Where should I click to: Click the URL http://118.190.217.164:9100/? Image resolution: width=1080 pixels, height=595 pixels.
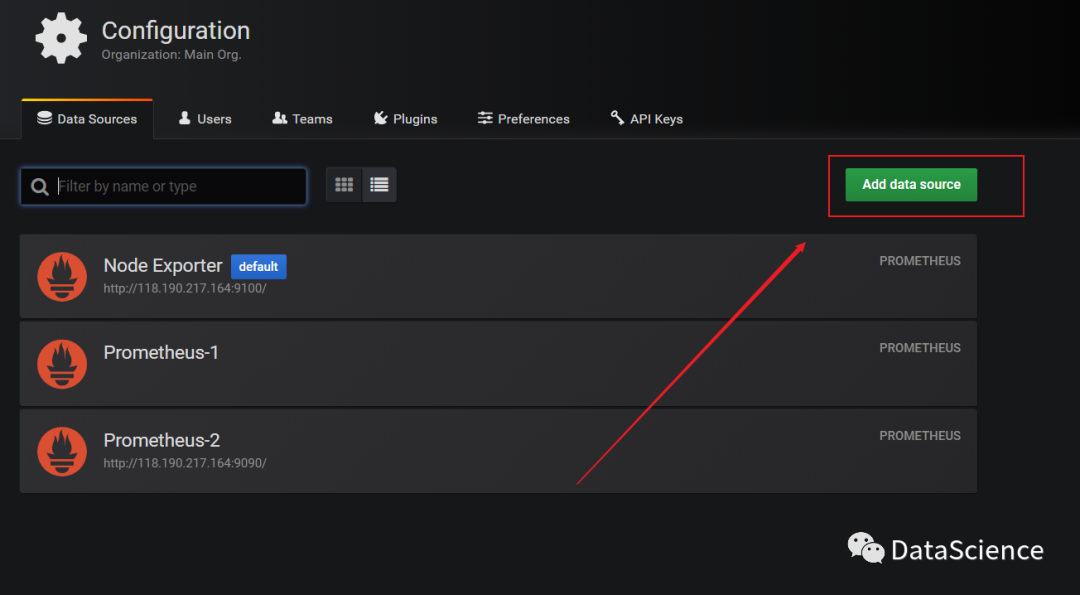point(185,289)
